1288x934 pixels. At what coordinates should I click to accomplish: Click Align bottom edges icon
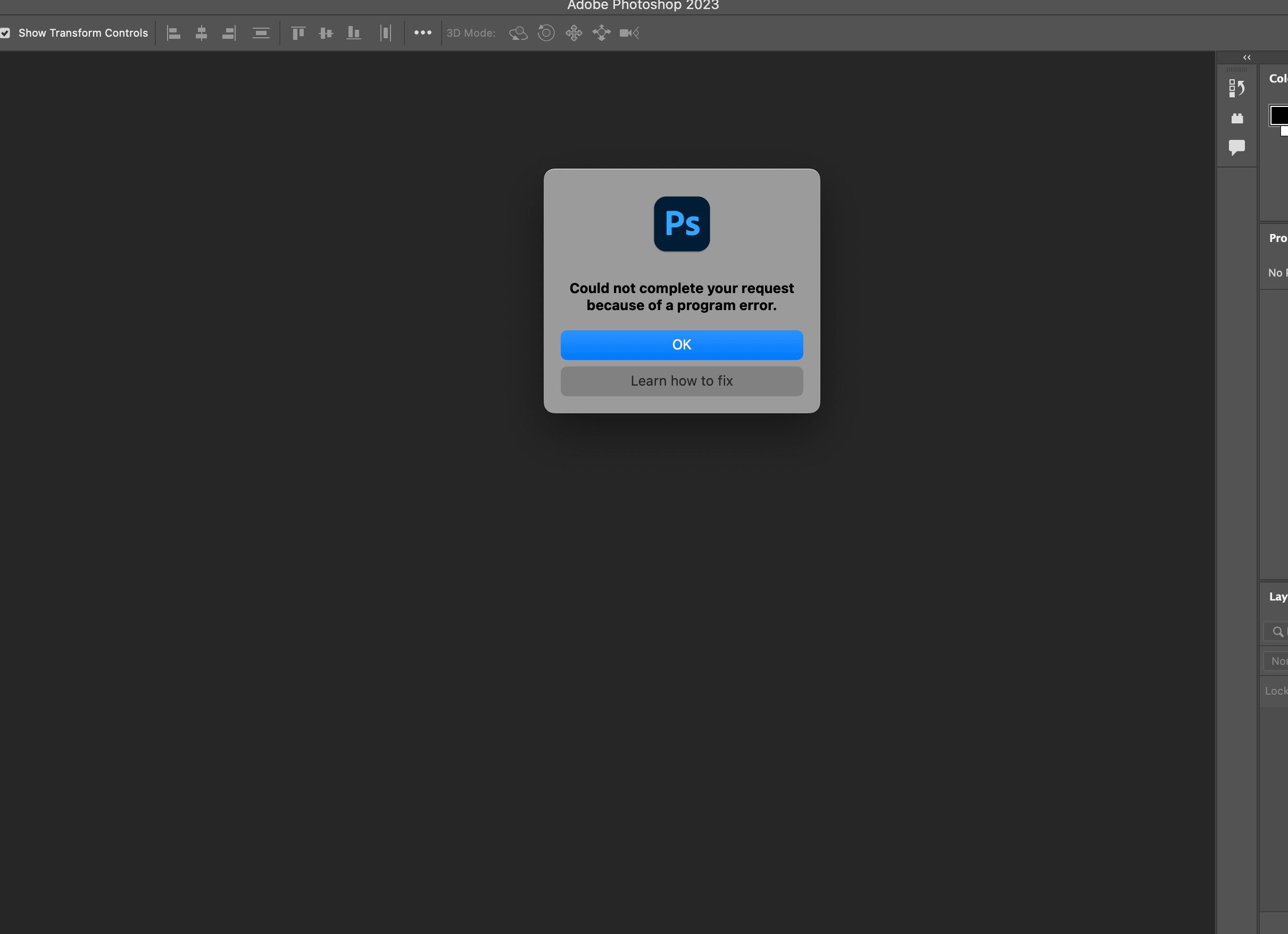tap(354, 33)
